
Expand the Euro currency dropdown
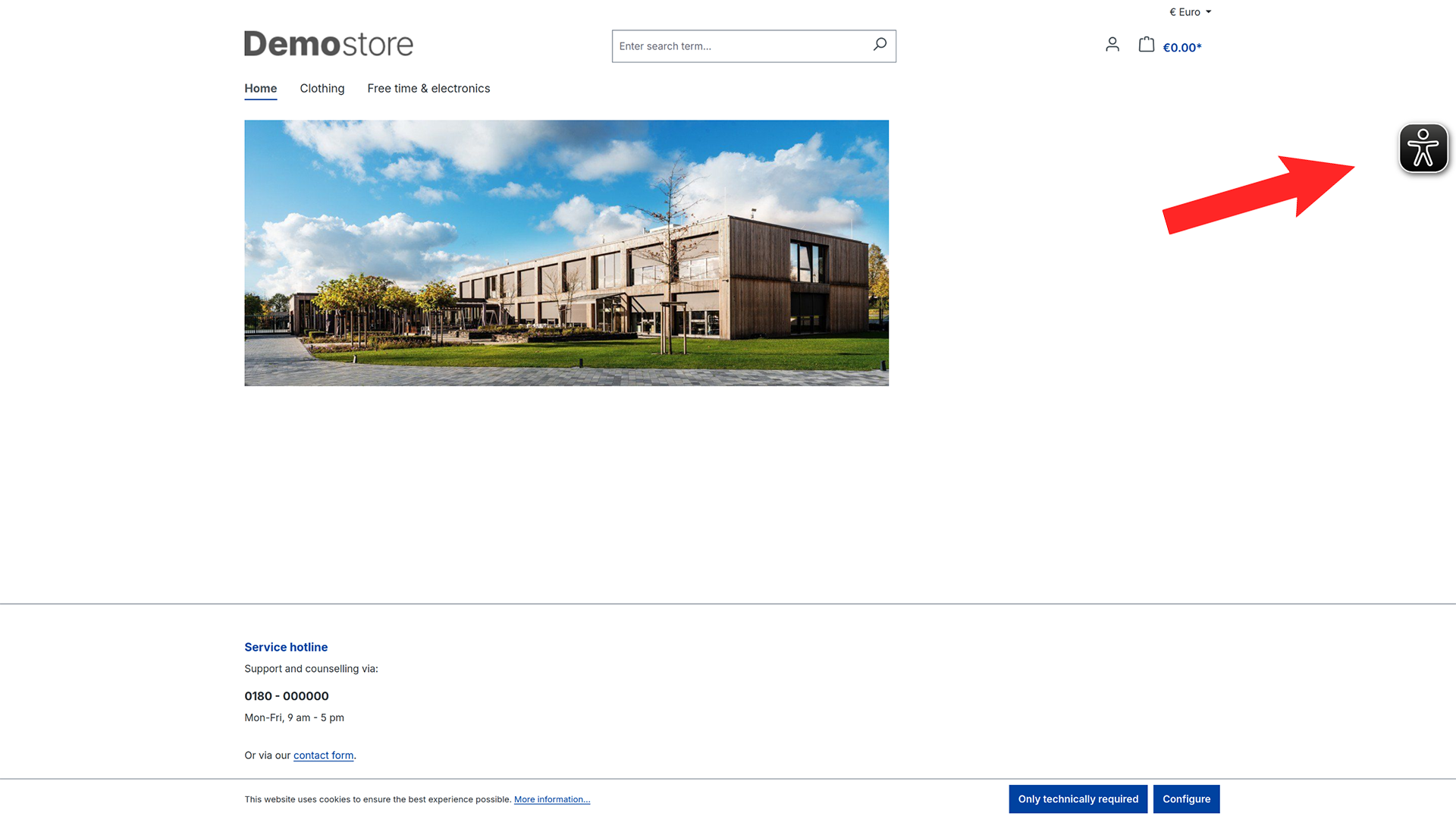(x=1191, y=12)
